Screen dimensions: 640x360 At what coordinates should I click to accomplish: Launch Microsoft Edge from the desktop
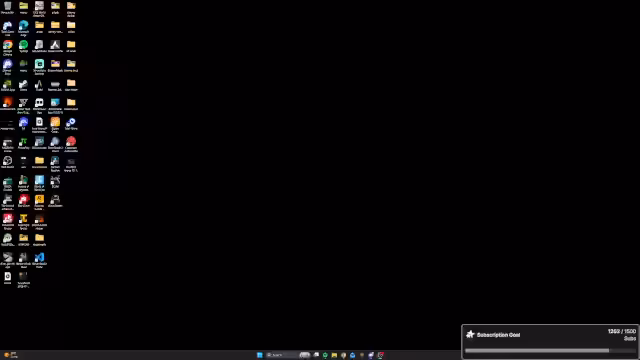coord(23,27)
